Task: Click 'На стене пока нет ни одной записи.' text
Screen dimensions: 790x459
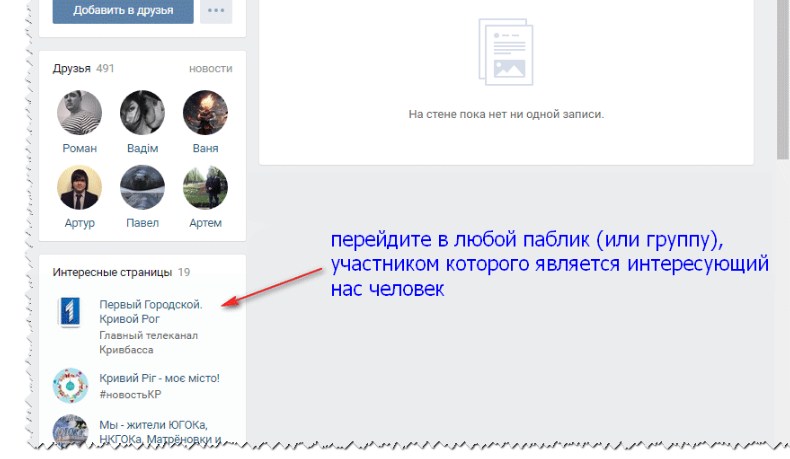Action: click(506, 114)
